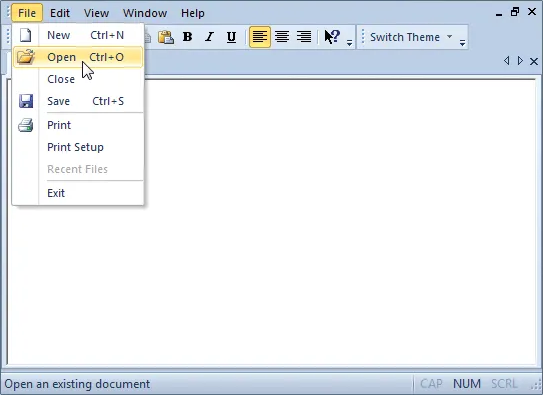
Task: Open the Edit menu
Action: pos(60,13)
